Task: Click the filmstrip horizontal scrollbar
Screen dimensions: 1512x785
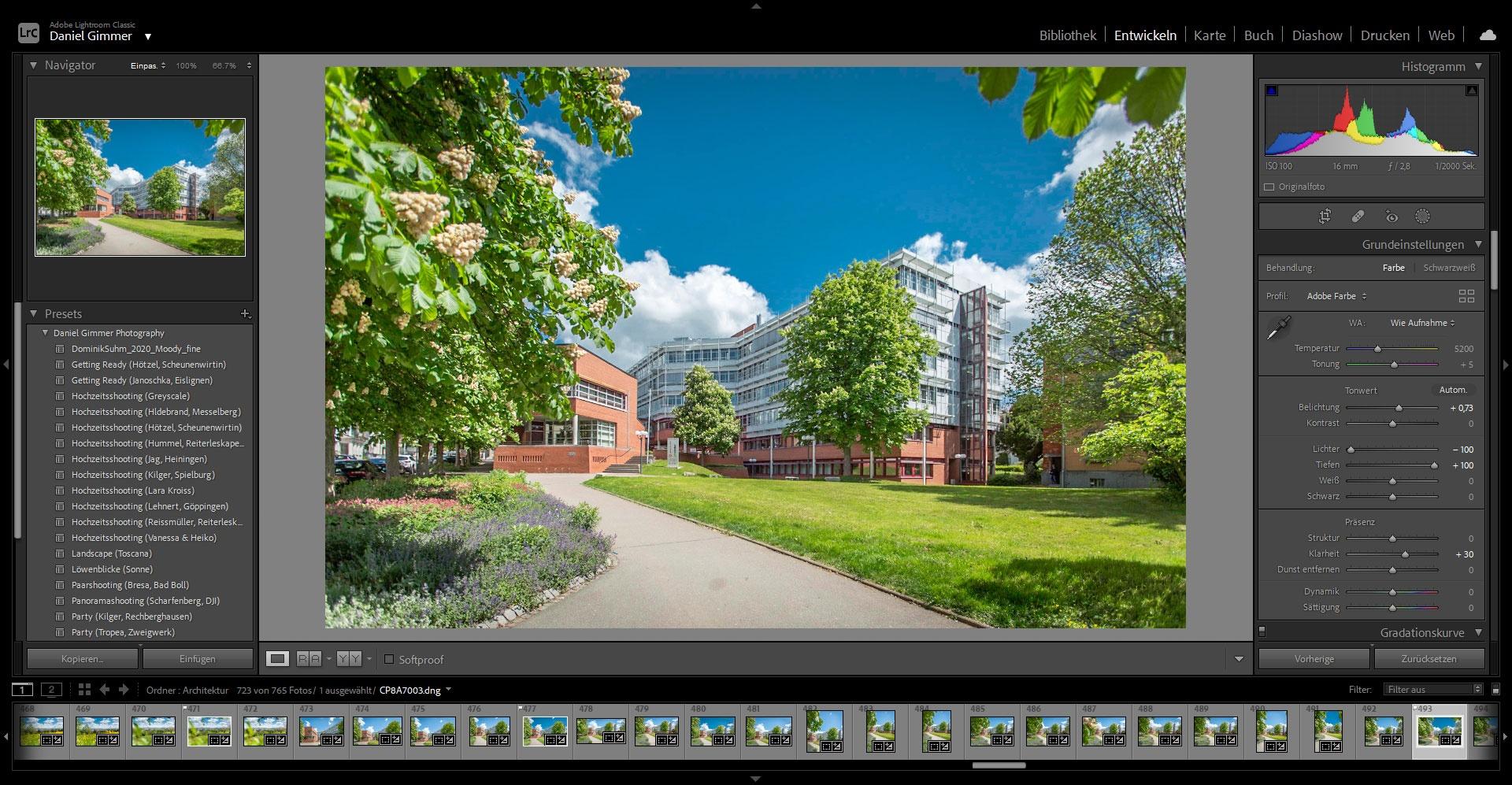Action: tap(999, 765)
